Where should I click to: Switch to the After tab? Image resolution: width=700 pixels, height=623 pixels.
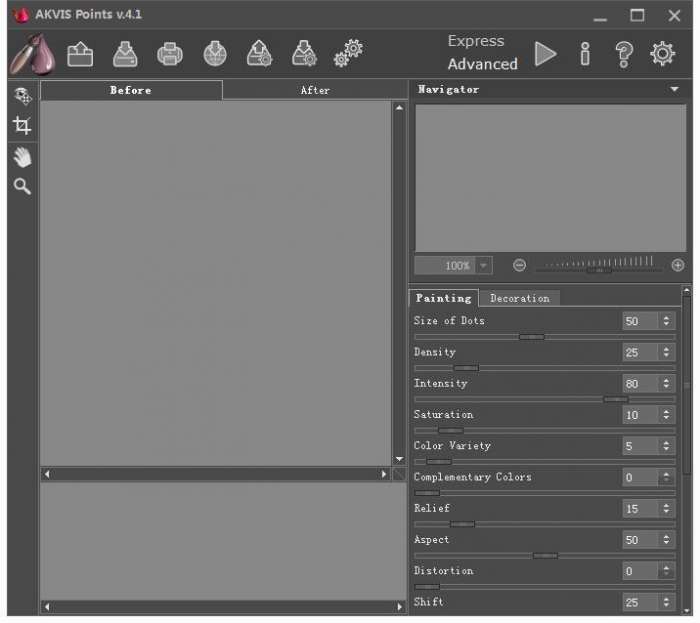pyautogui.click(x=315, y=90)
